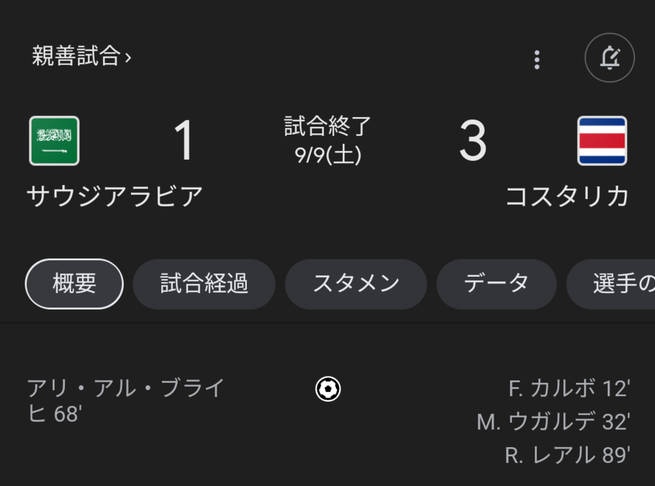This screenshot has height=486, width=655.
Task: Toggle the match notification bell
Action: click(x=609, y=58)
